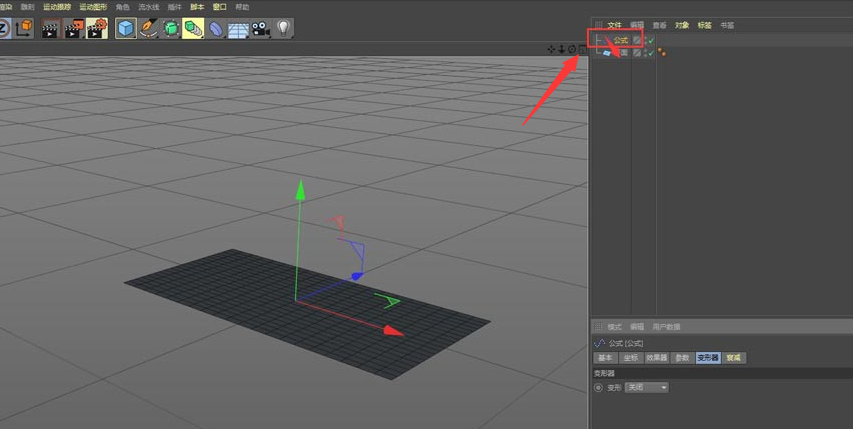Toggle green enable checkmark of 公式
The height and width of the screenshot is (429, 853).
pos(651,40)
